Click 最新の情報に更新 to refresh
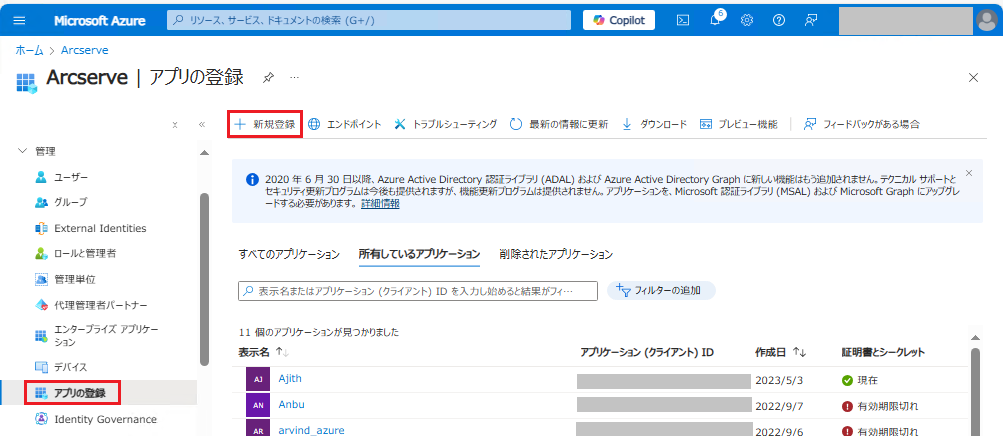This screenshot has height=436, width=1003. (x=558, y=124)
